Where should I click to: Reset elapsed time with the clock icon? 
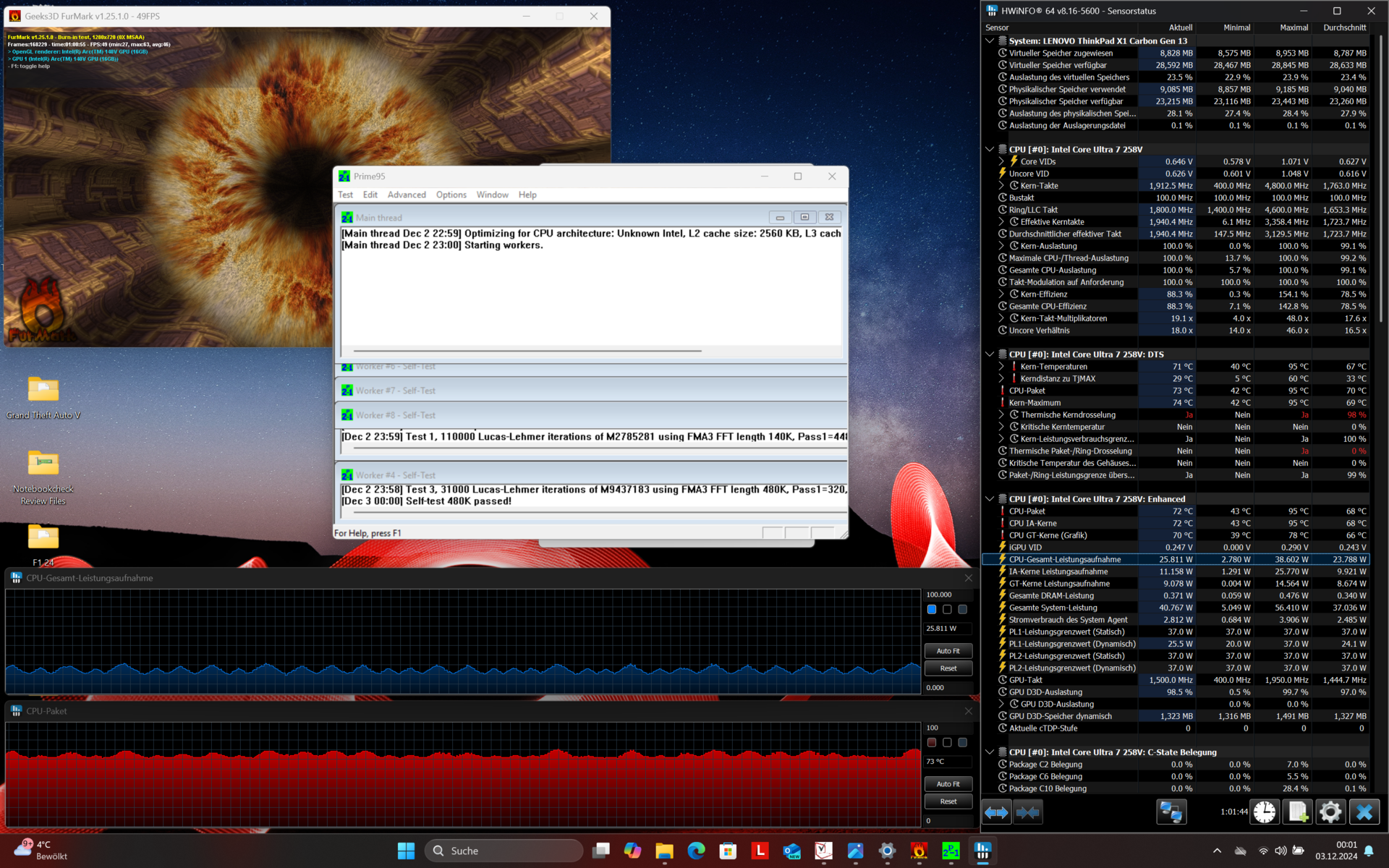pyautogui.click(x=1264, y=812)
